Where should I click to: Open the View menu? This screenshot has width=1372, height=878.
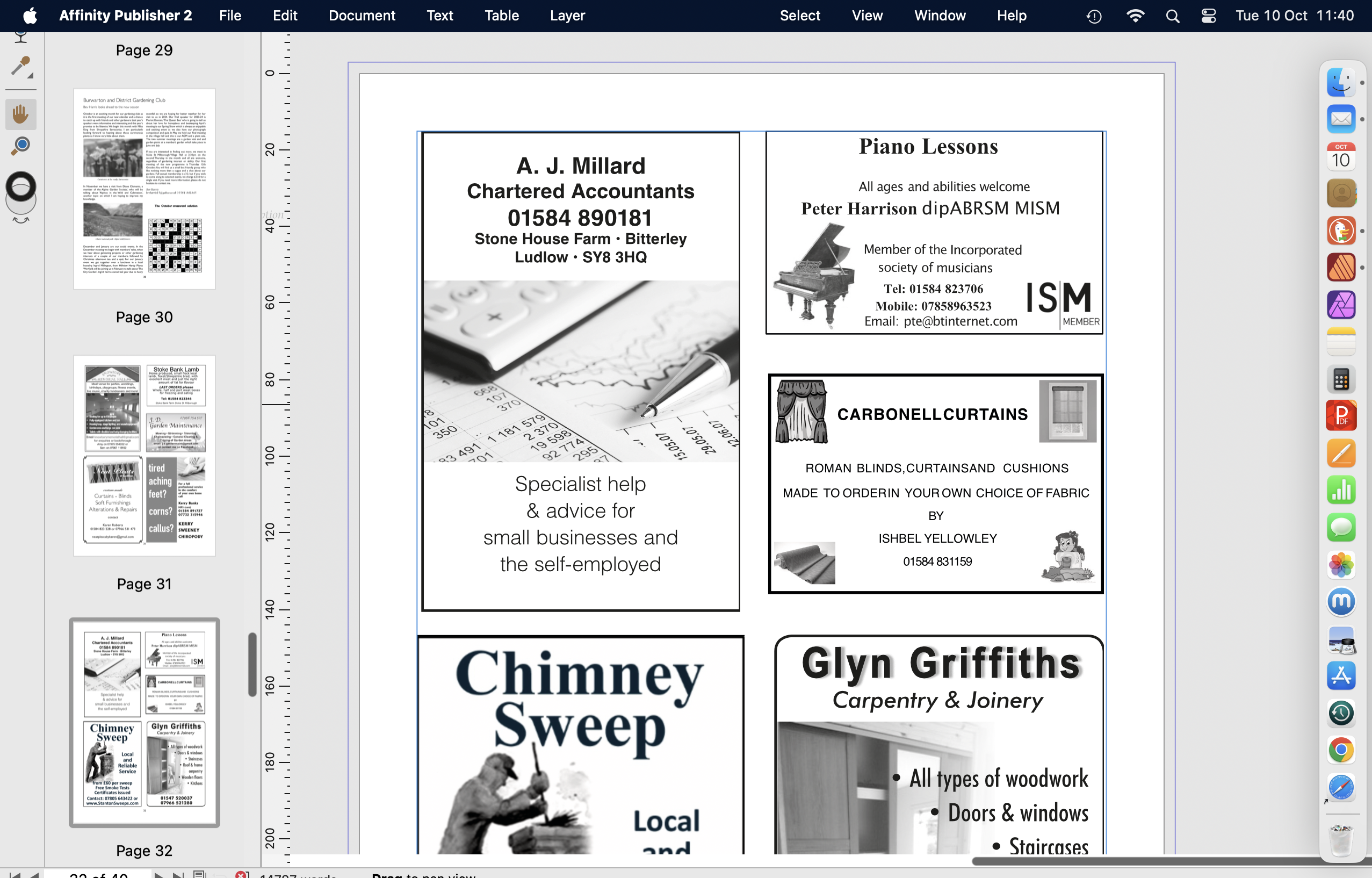tap(867, 16)
